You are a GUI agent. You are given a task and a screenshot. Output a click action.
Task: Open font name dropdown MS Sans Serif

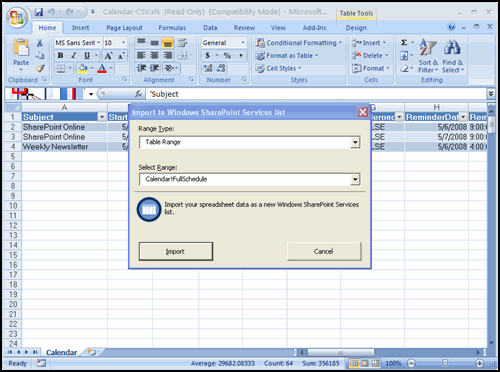[99, 43]
